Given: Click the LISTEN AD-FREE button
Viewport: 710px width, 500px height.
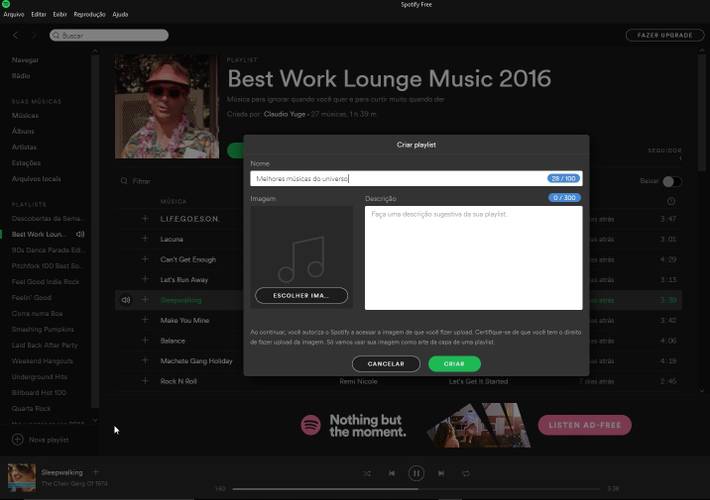Looking at the screenshot, I should click(x=585, y=425).
